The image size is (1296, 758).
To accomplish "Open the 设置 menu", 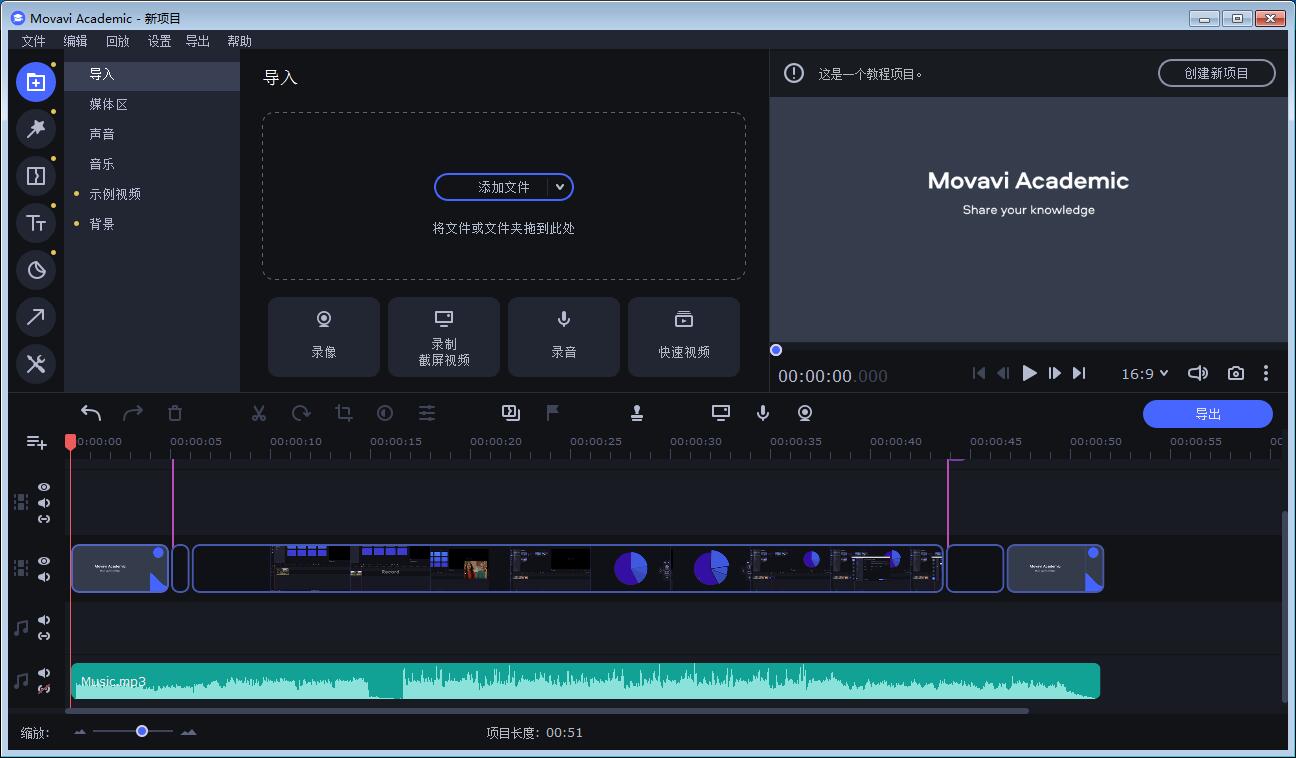I will [x=159, y=41].
